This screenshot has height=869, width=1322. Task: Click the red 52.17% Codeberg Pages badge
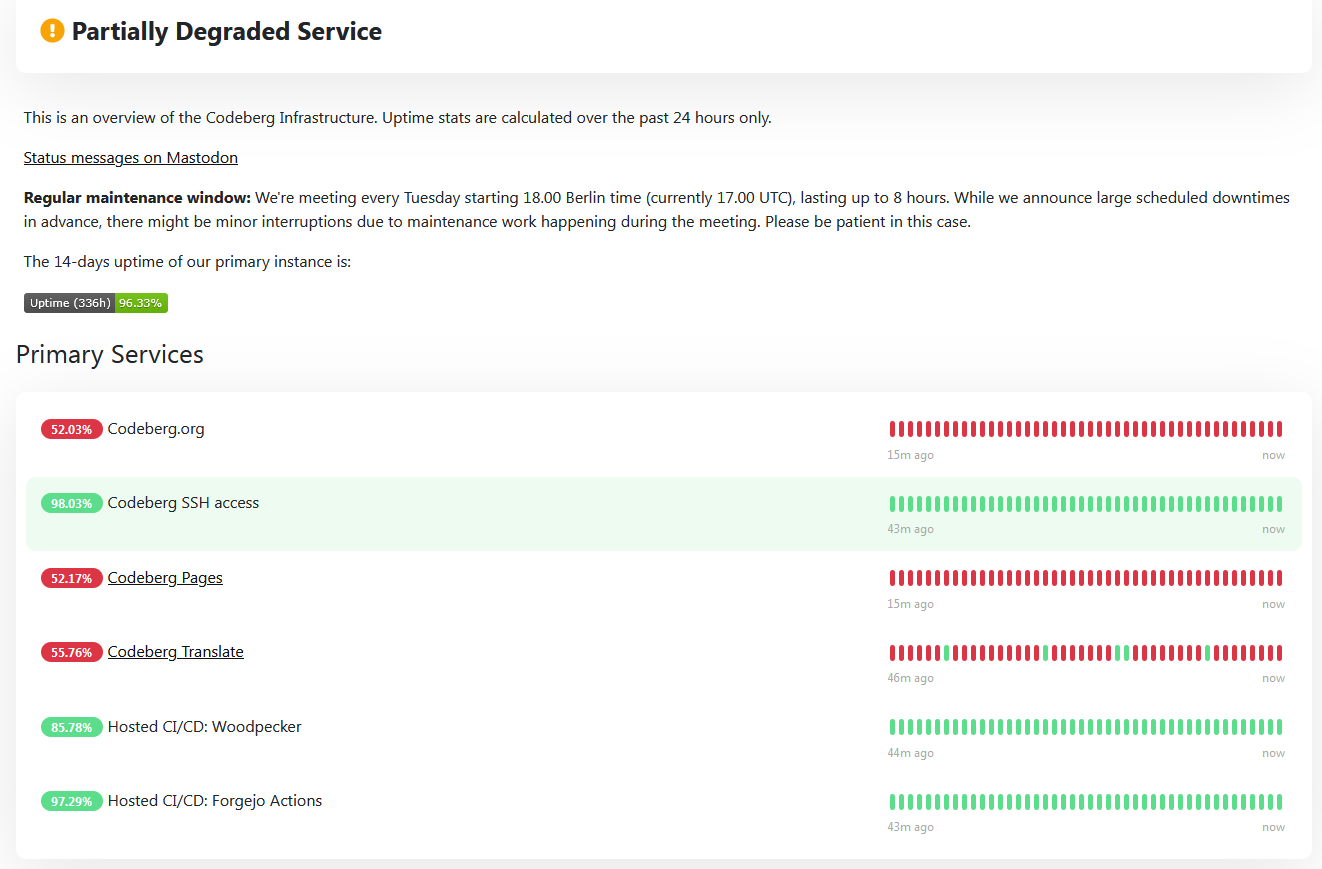coord(71,578)
